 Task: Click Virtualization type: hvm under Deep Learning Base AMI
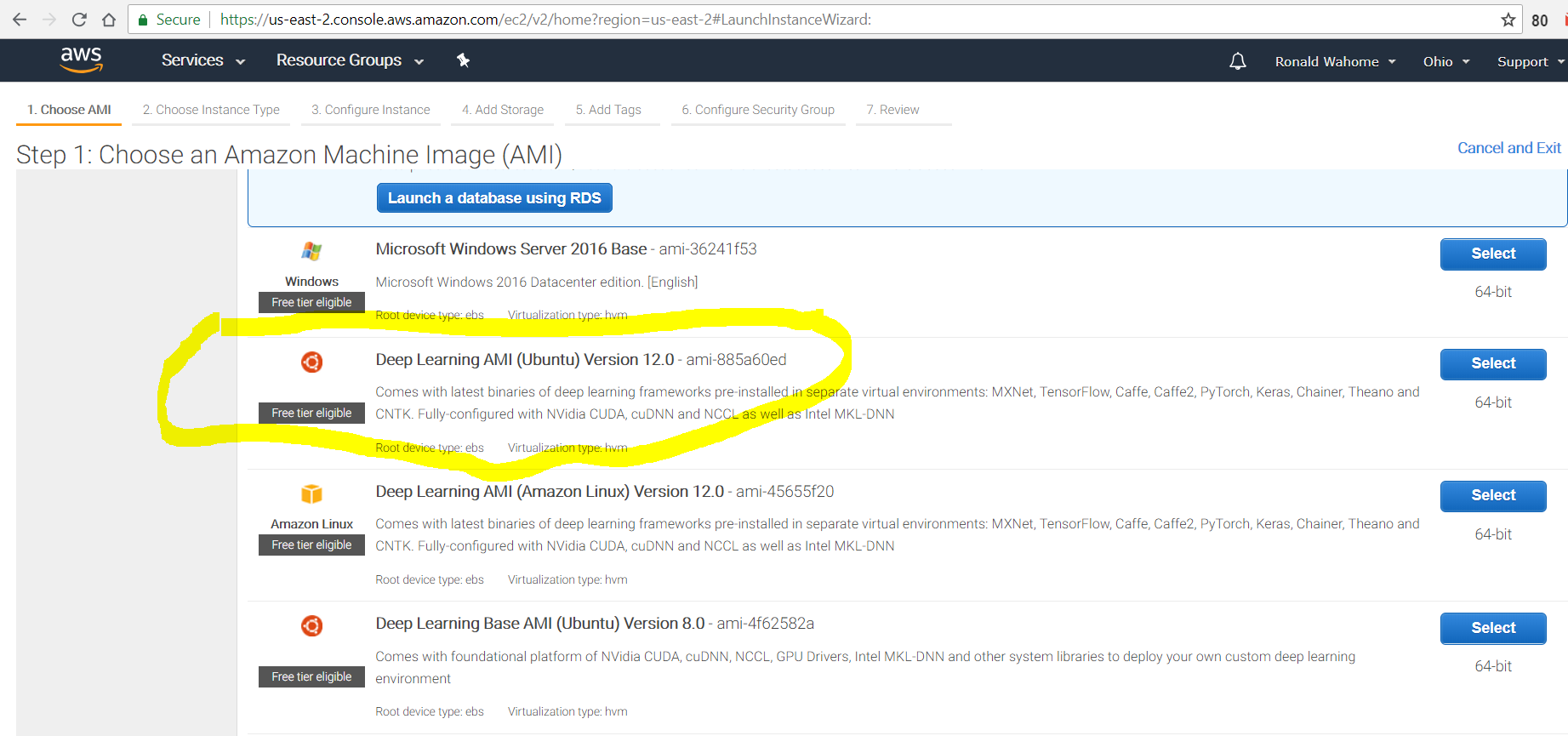click(x=567, y=712)
